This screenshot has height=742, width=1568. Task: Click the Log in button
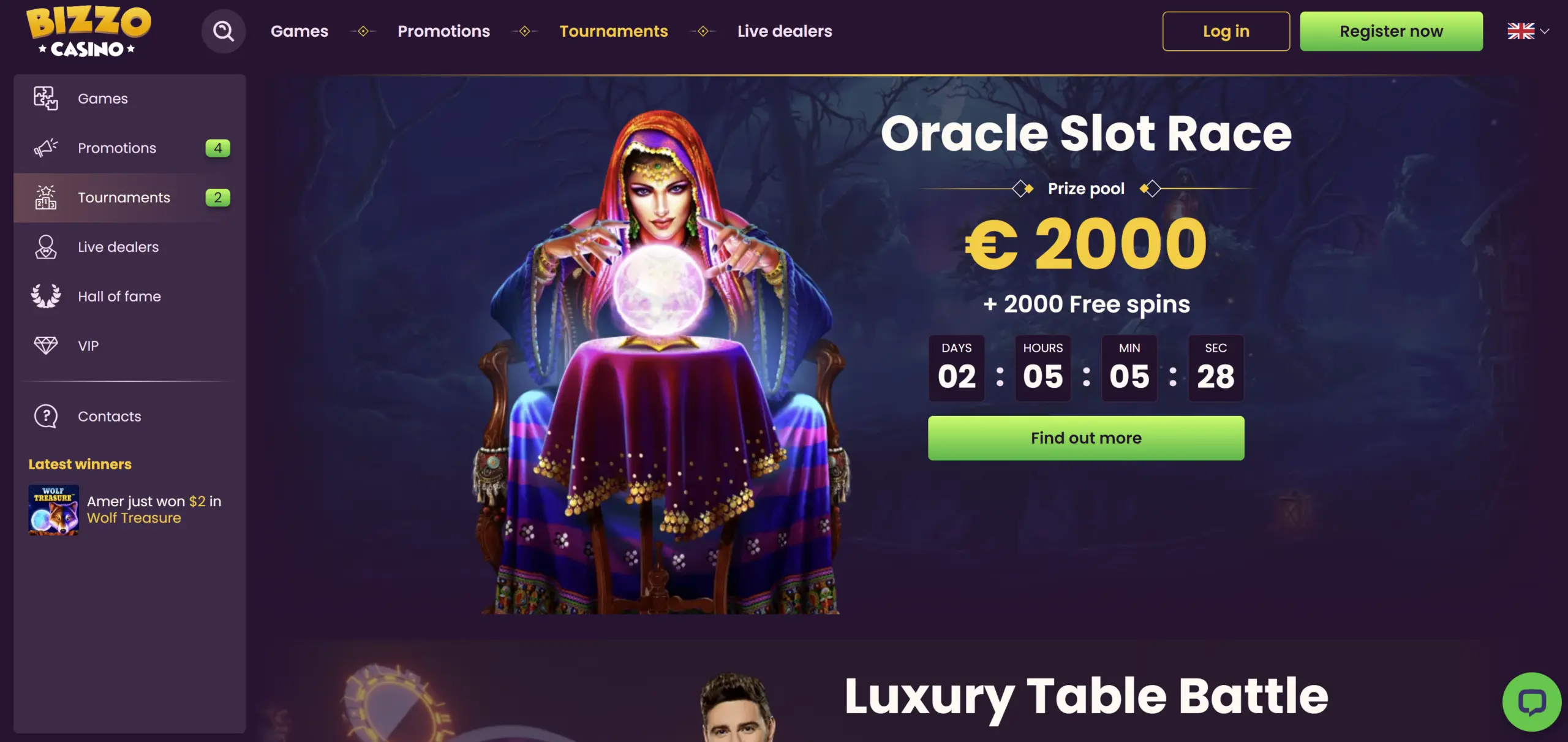pyautogui.click(x=1226, y=31)
